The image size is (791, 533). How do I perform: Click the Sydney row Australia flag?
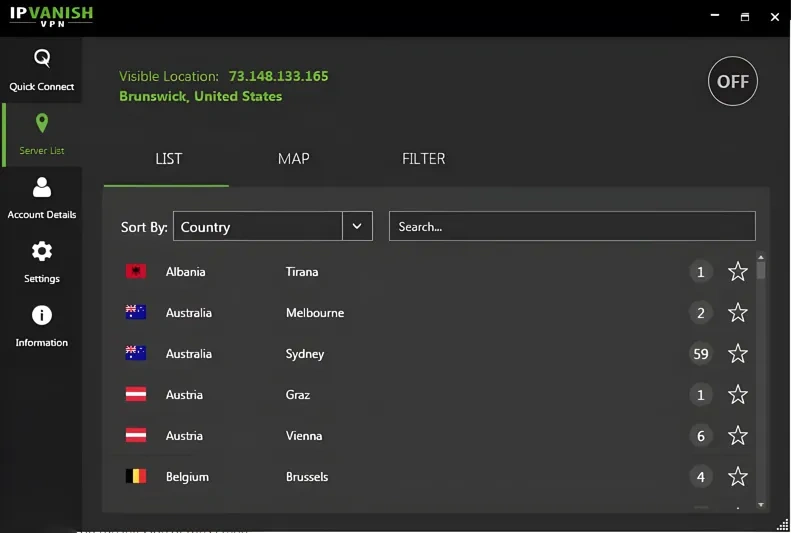[x=136, y=353]
